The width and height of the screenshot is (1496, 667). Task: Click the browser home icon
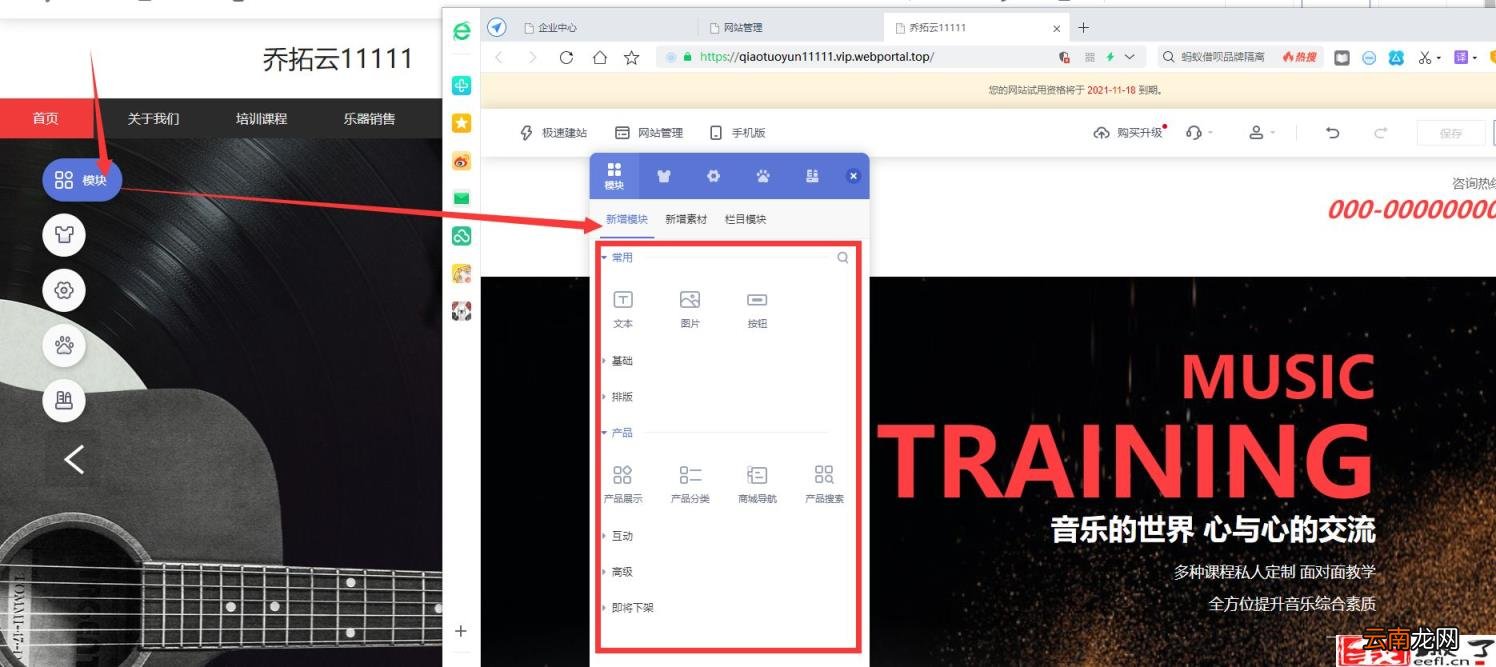(599, 57)
